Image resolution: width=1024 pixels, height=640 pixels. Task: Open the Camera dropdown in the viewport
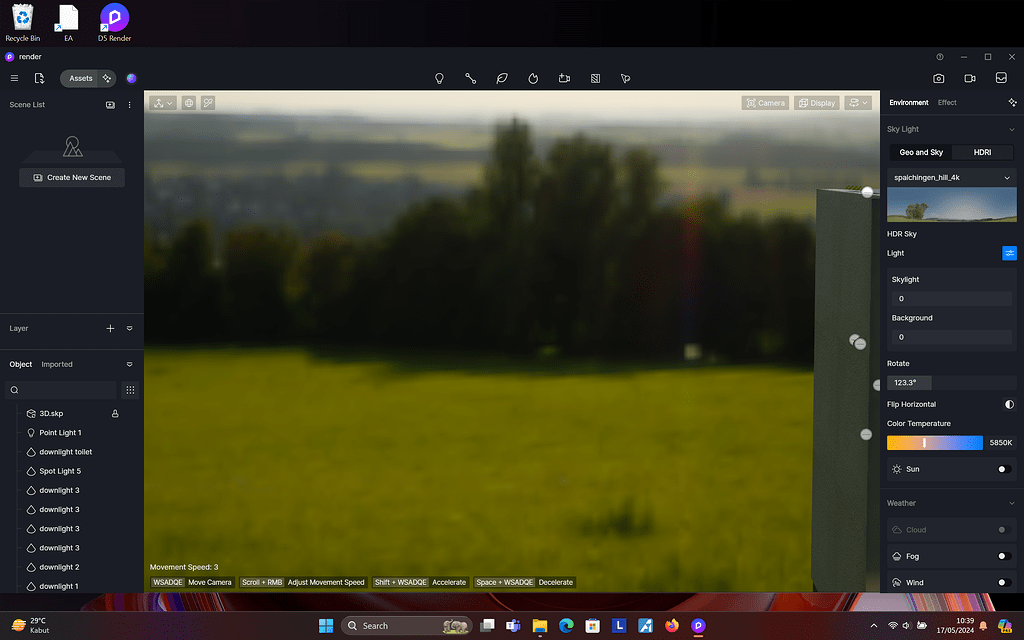point(765,102)
